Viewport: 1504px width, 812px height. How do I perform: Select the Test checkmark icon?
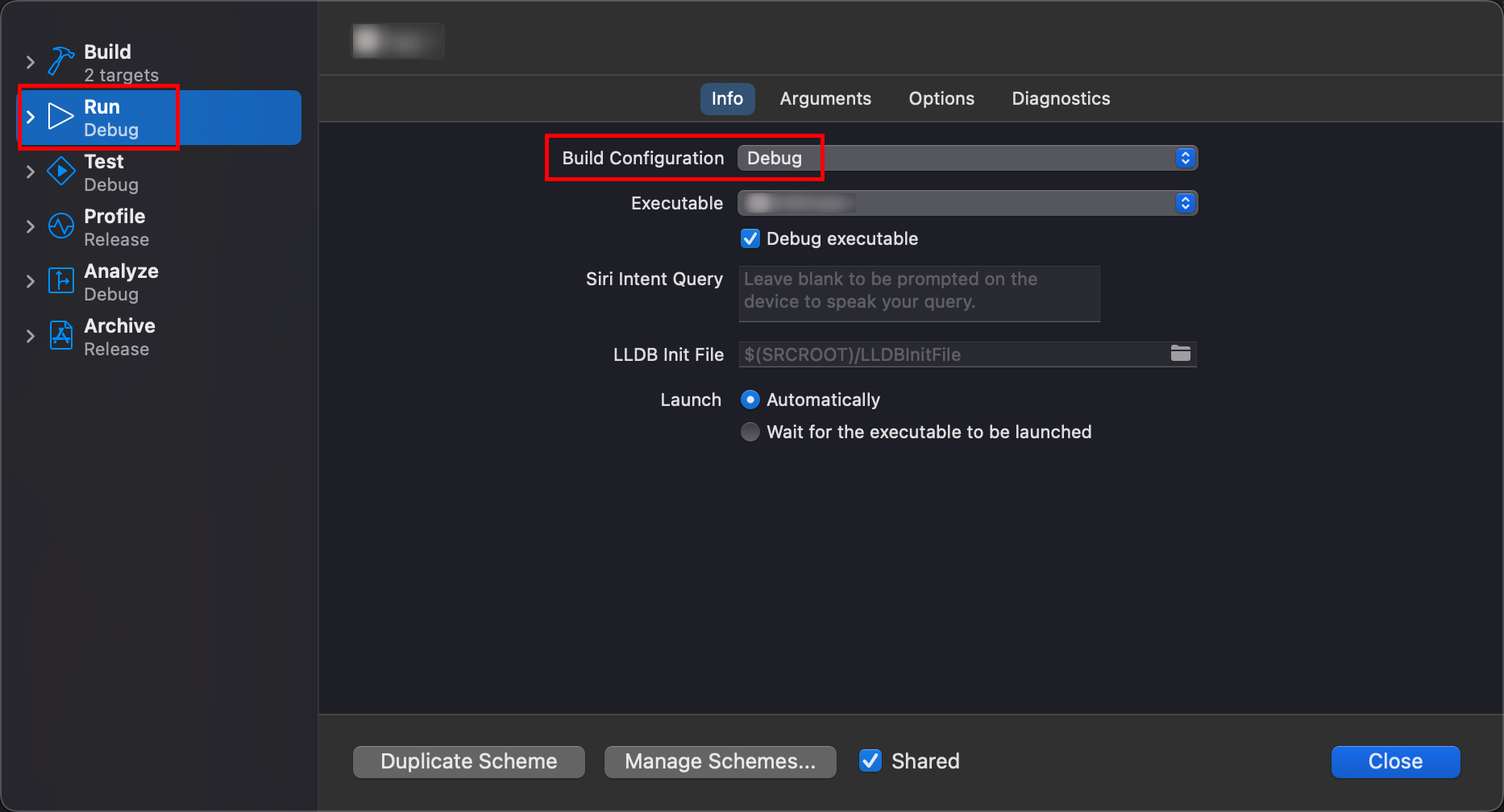[x=60, y=171]
